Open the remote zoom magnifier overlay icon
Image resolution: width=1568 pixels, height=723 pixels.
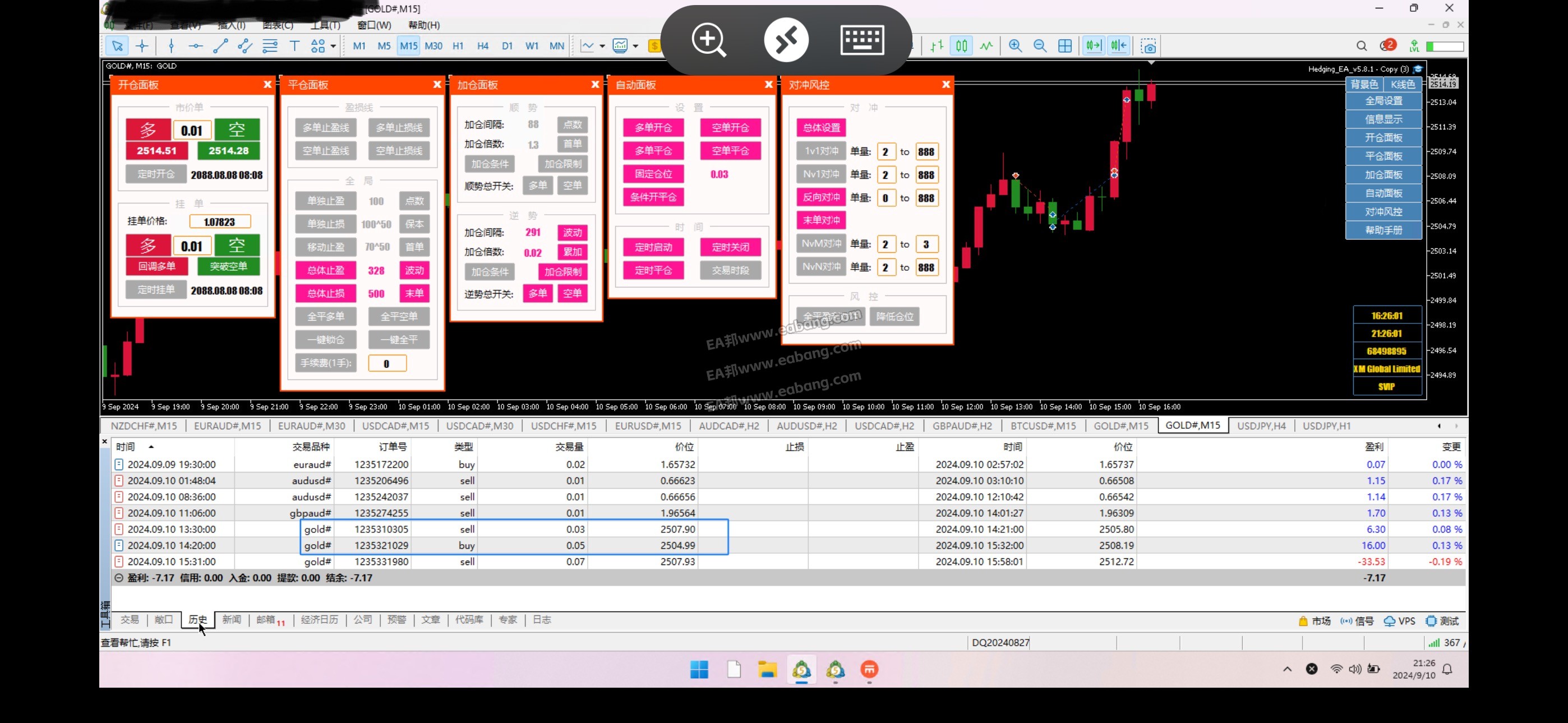[708, 40]
